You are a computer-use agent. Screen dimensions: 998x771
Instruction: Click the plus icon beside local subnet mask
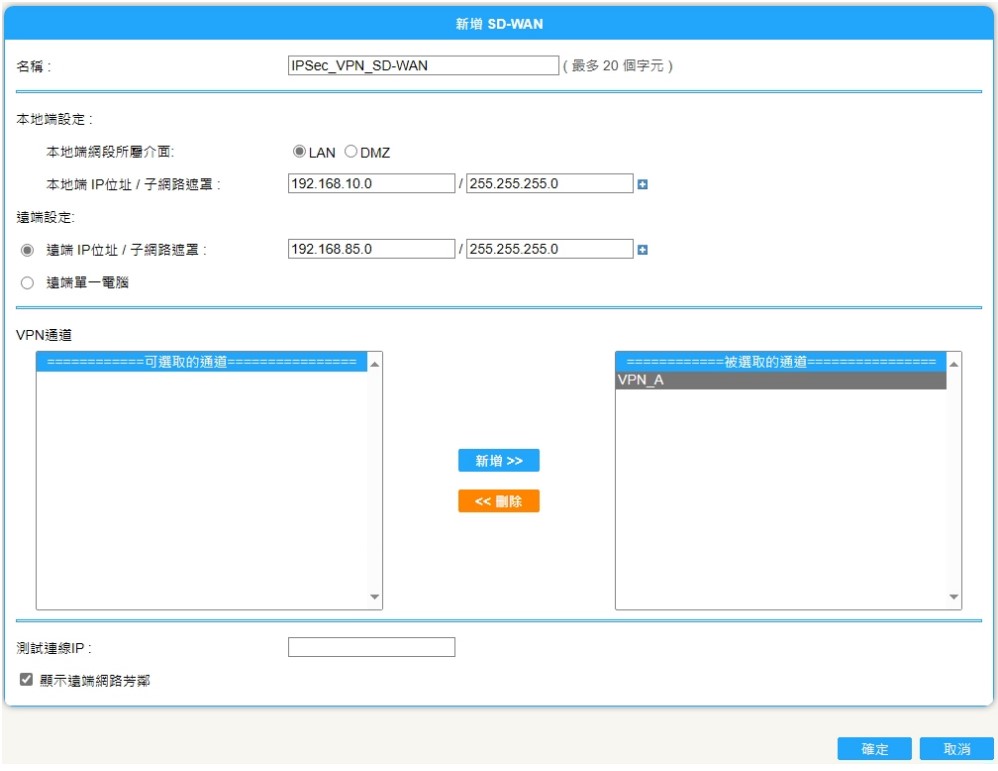pyautogui.click(x=643, y=185)
